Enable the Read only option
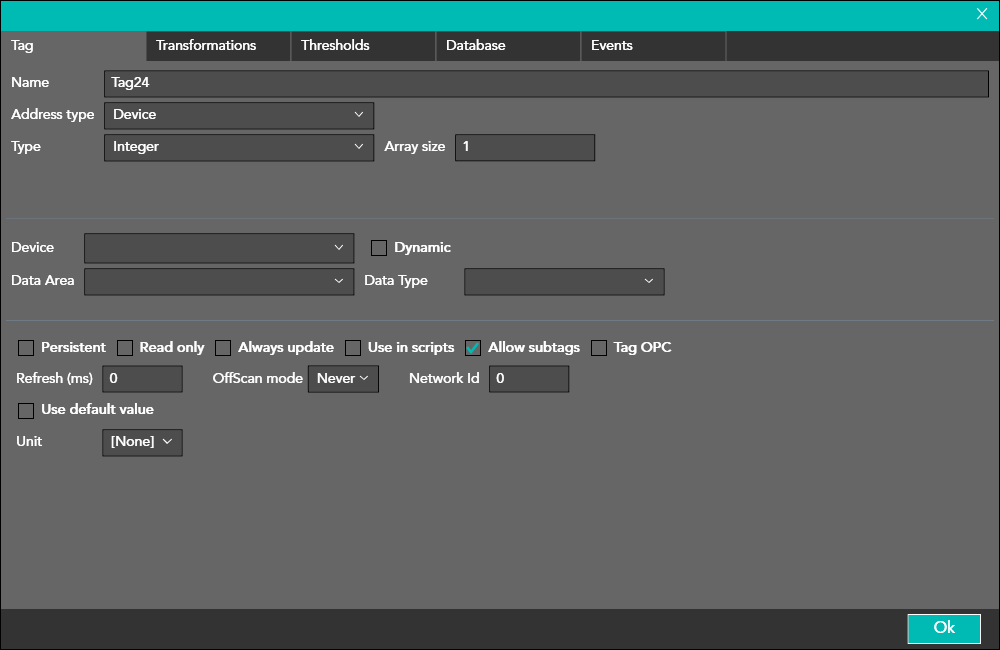This screenshot has width=1000, height=650. point(125,348)
